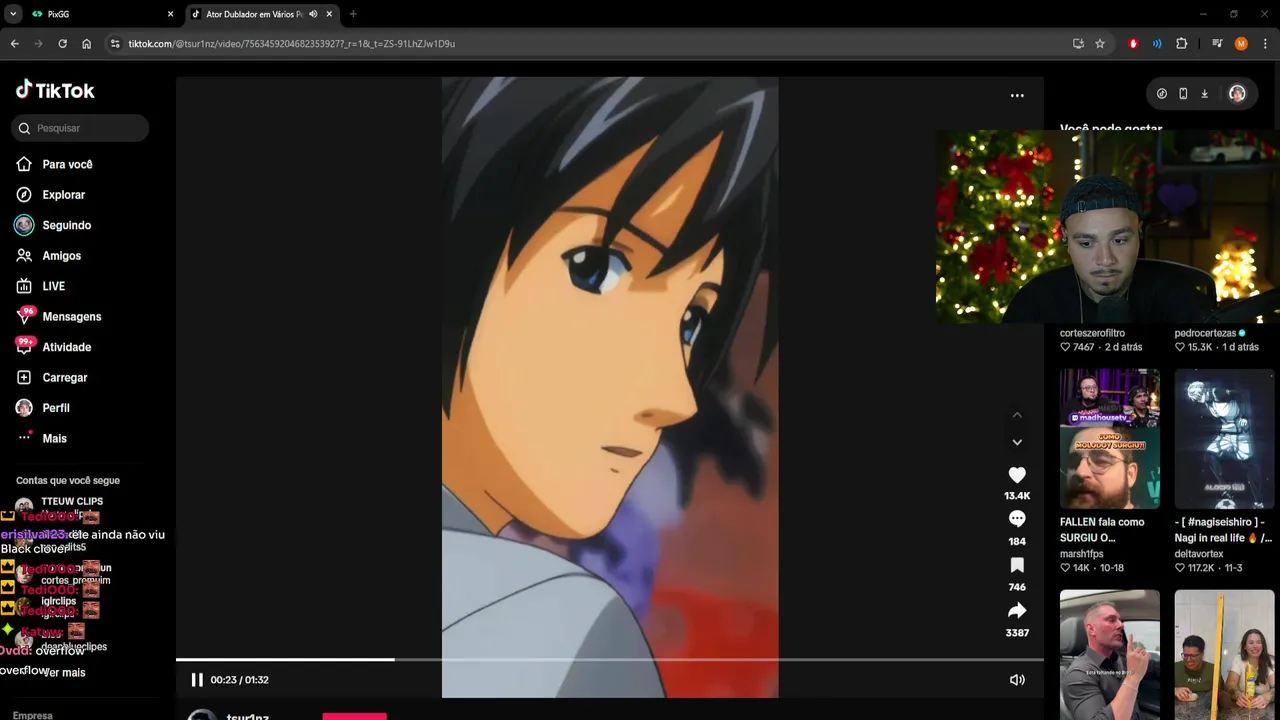The height and width of the screenshot is (720, 1280).
Task: Open the nagiseishiro recommended video thumbnail
Action: coord(1224,439)
